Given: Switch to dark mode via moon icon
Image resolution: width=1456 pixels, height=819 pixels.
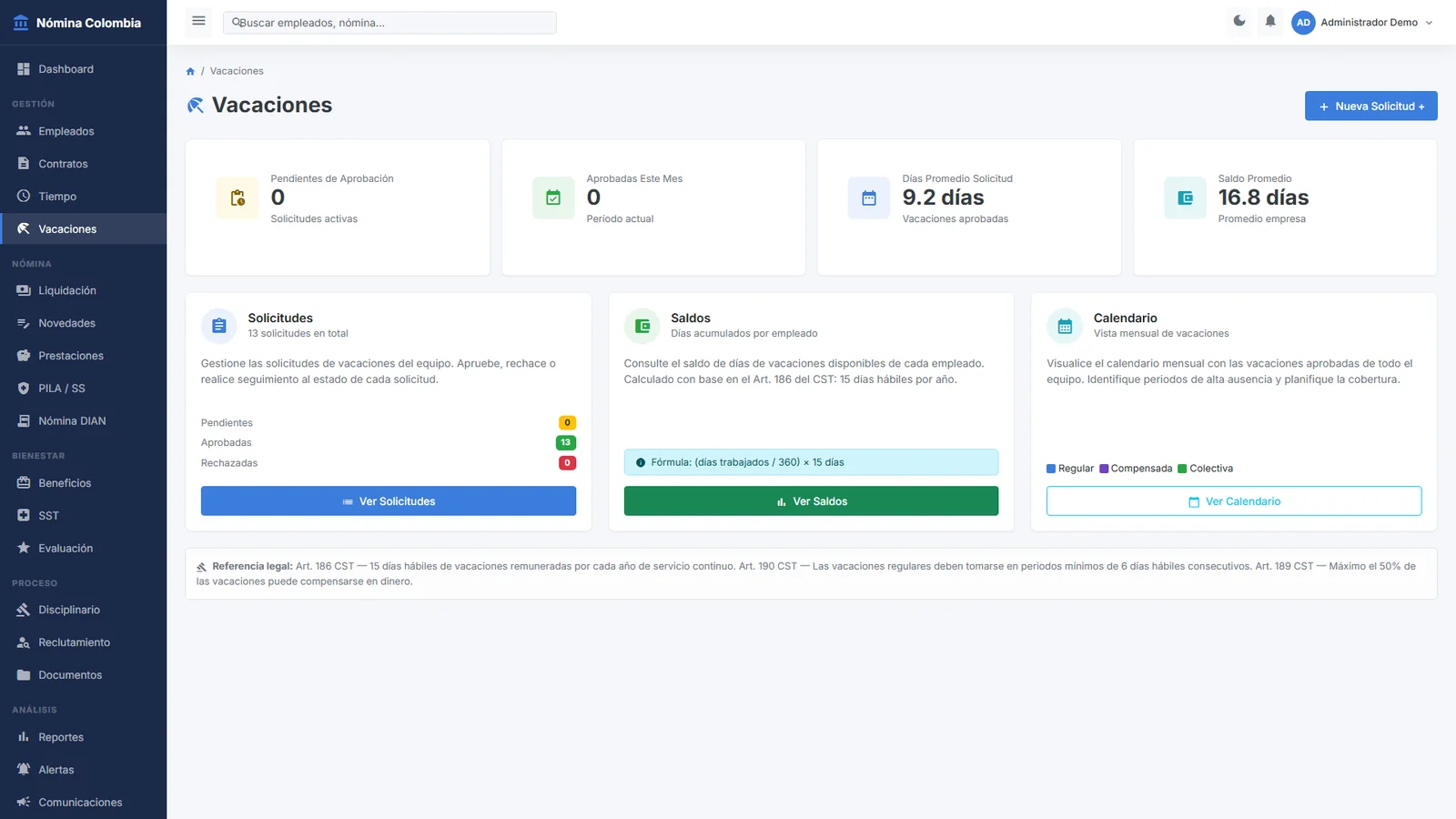Looking at the screenshot, I should coord(1239,21).
